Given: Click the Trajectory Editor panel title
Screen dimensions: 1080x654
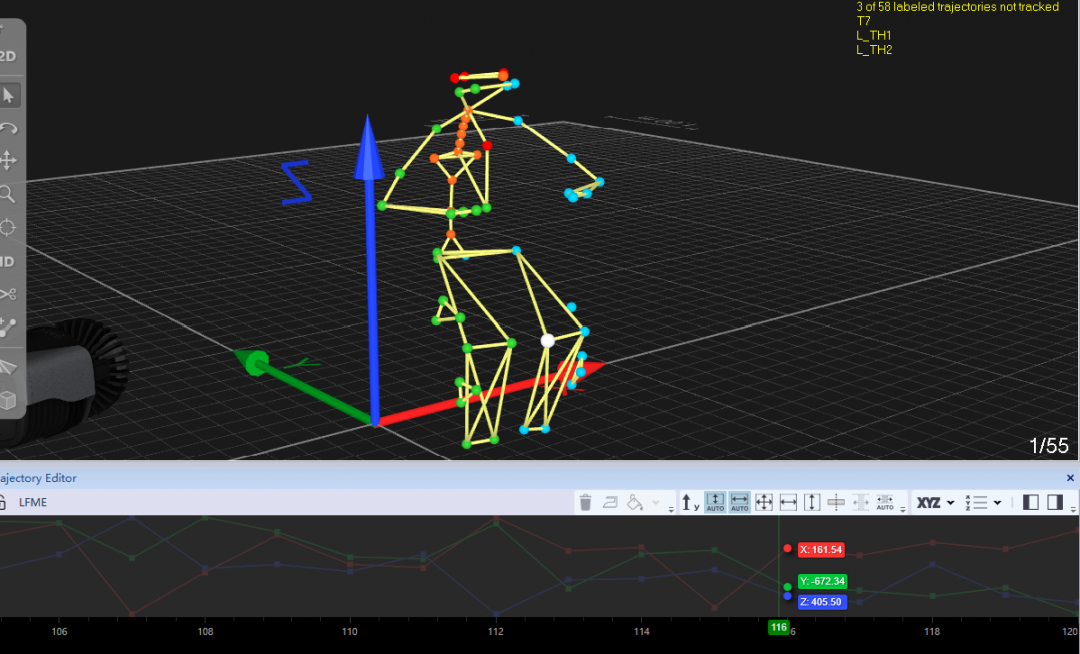Looking at the screenshot, I should [x=38, y=478].
